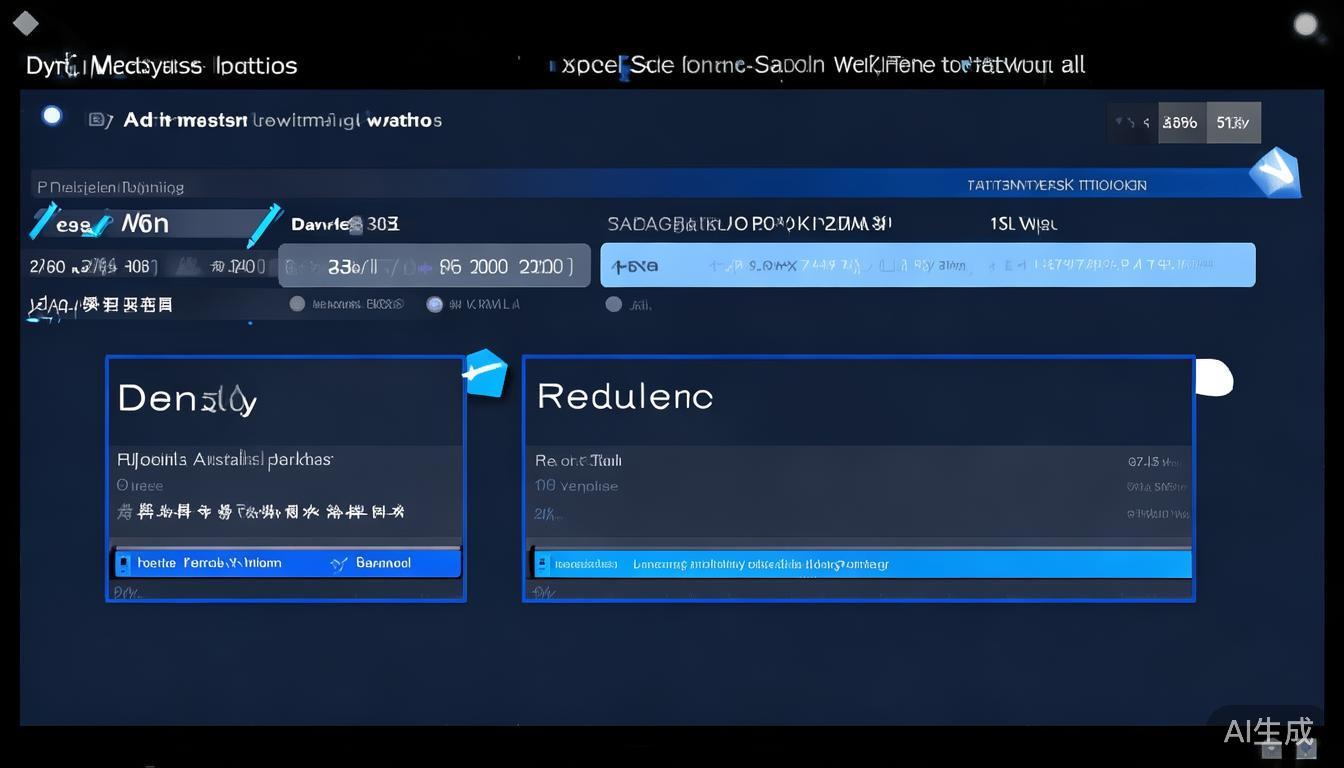Open the 1SL Wiqel tab
Viewport: 1344px width, 768px height.
tap(1023, 224)
